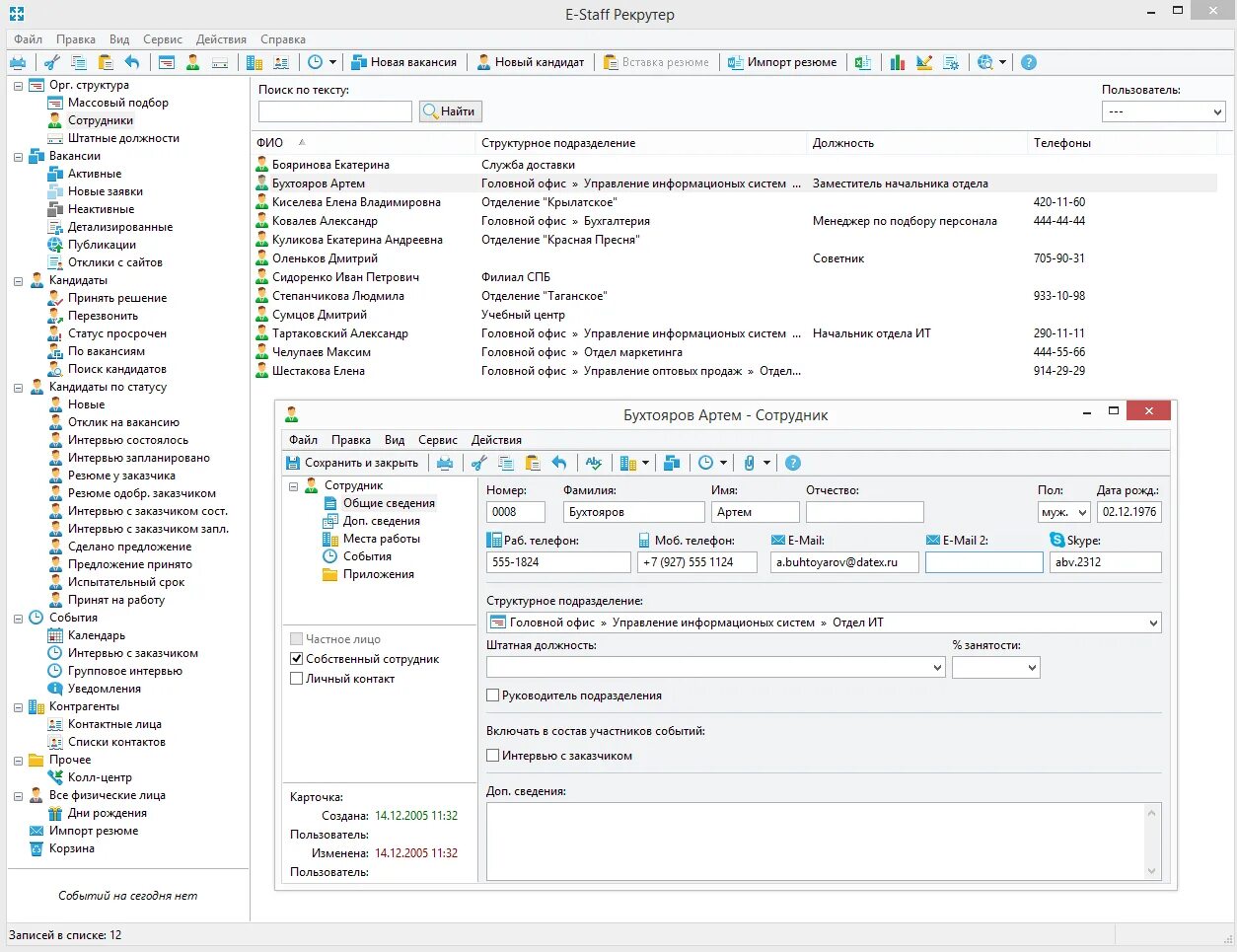This screenshot has width=1237, height=952.
Task: Click the Импорт резюме toolbar button
Action: tap(782, 62)
